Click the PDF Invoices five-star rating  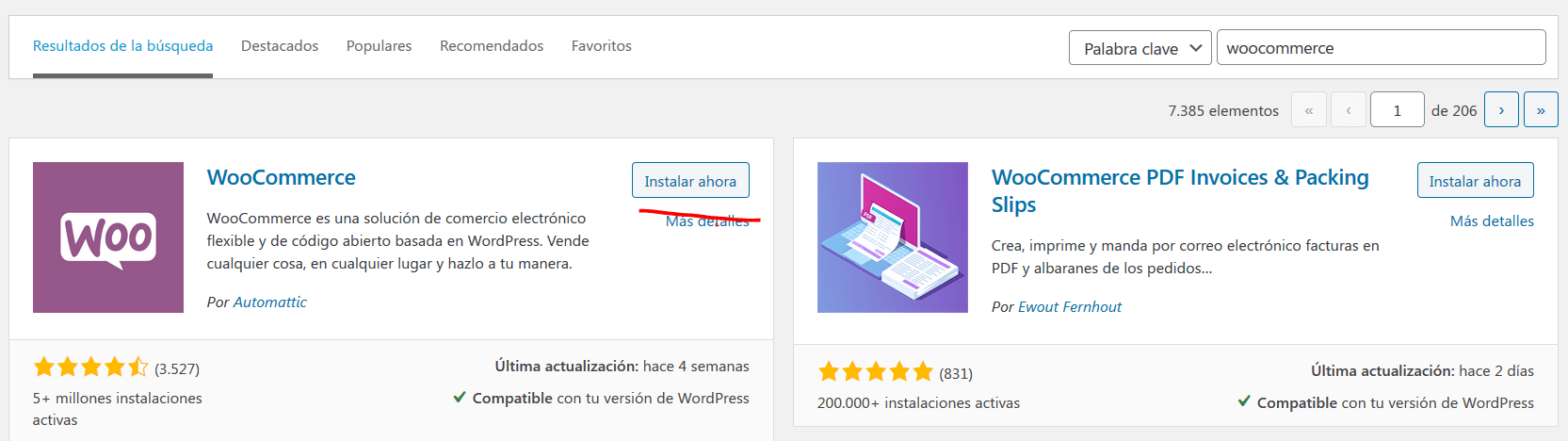[x=876, y=371]
